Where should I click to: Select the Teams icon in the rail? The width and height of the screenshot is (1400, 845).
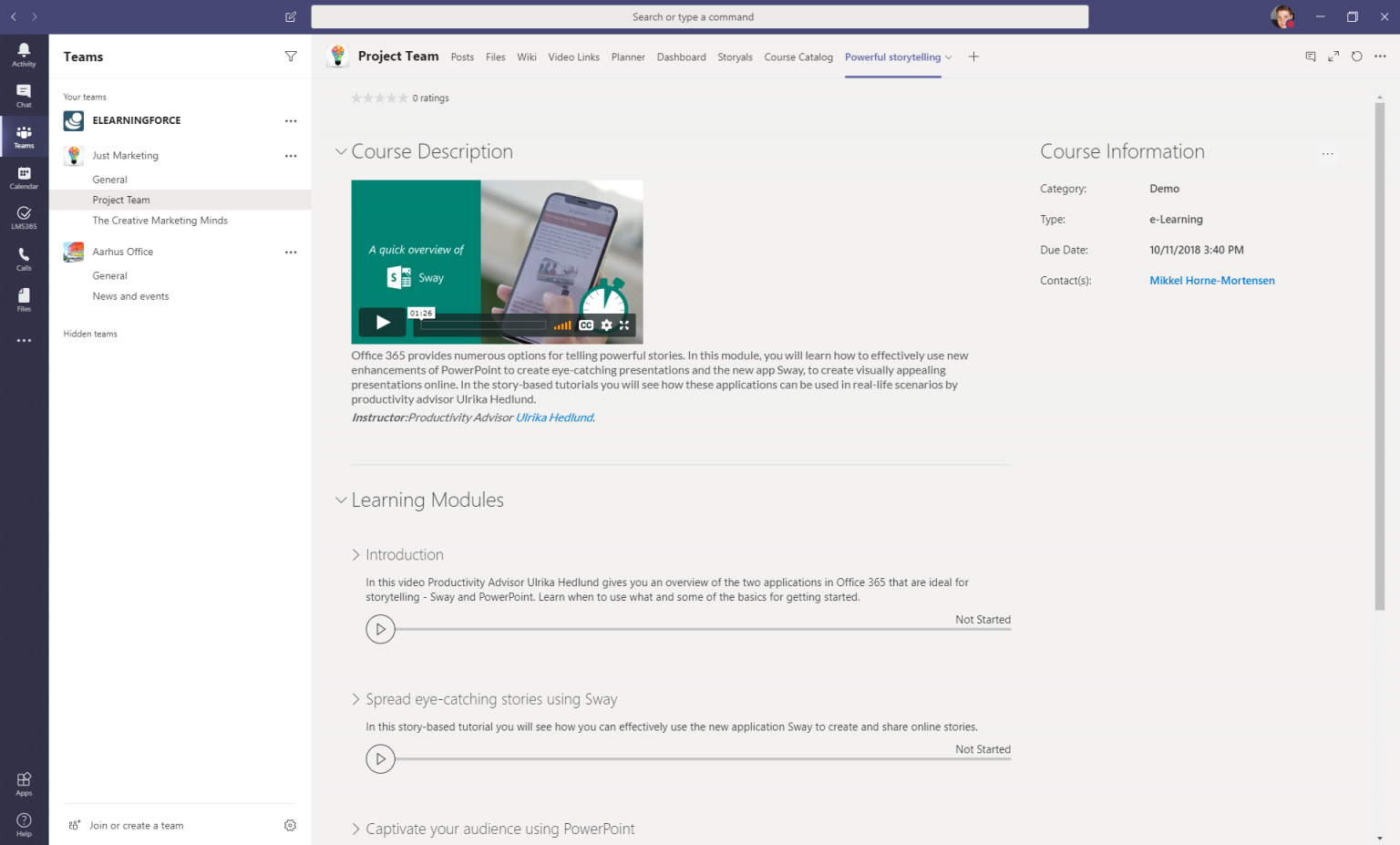point(24,137)
